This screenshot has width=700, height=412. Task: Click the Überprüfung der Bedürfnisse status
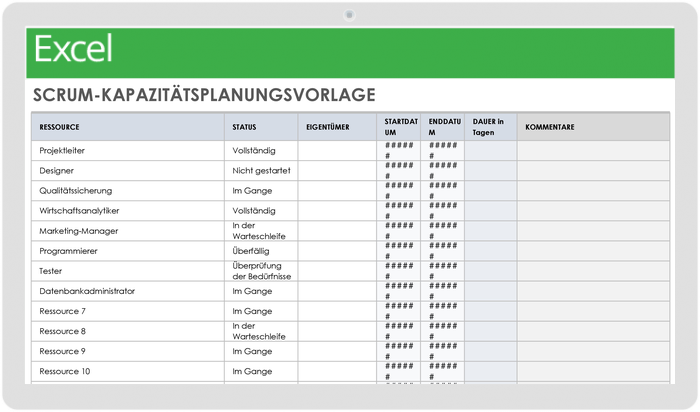point(261,271)
